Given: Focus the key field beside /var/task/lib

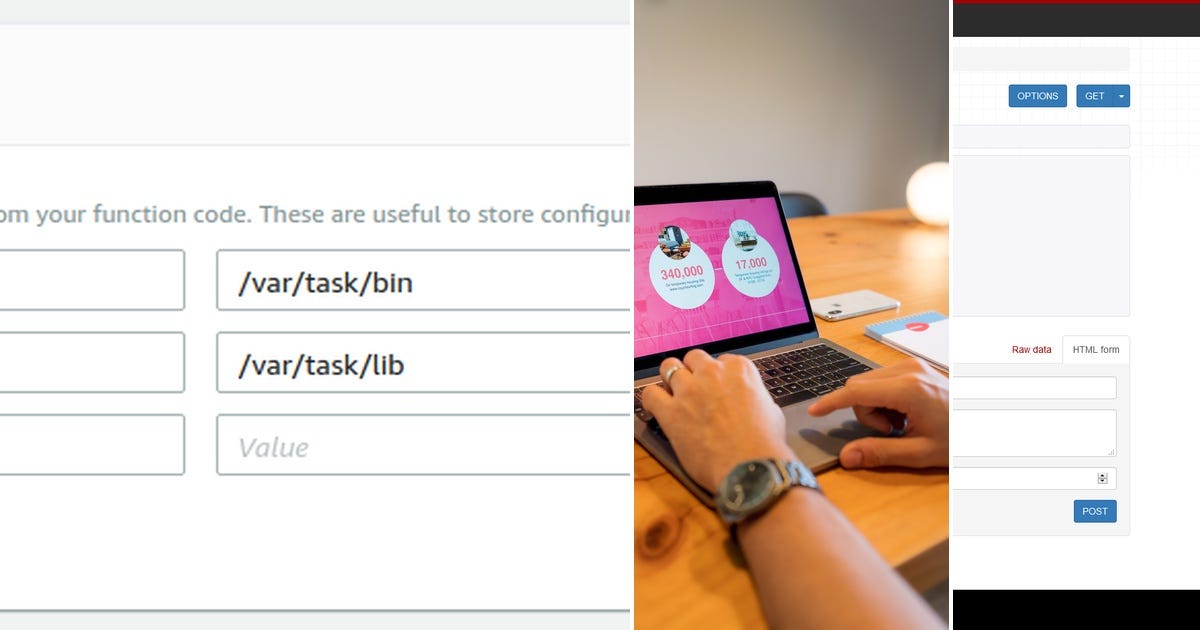Looking at the screenshot, I should pyautogui.click(x=92, y=362).
